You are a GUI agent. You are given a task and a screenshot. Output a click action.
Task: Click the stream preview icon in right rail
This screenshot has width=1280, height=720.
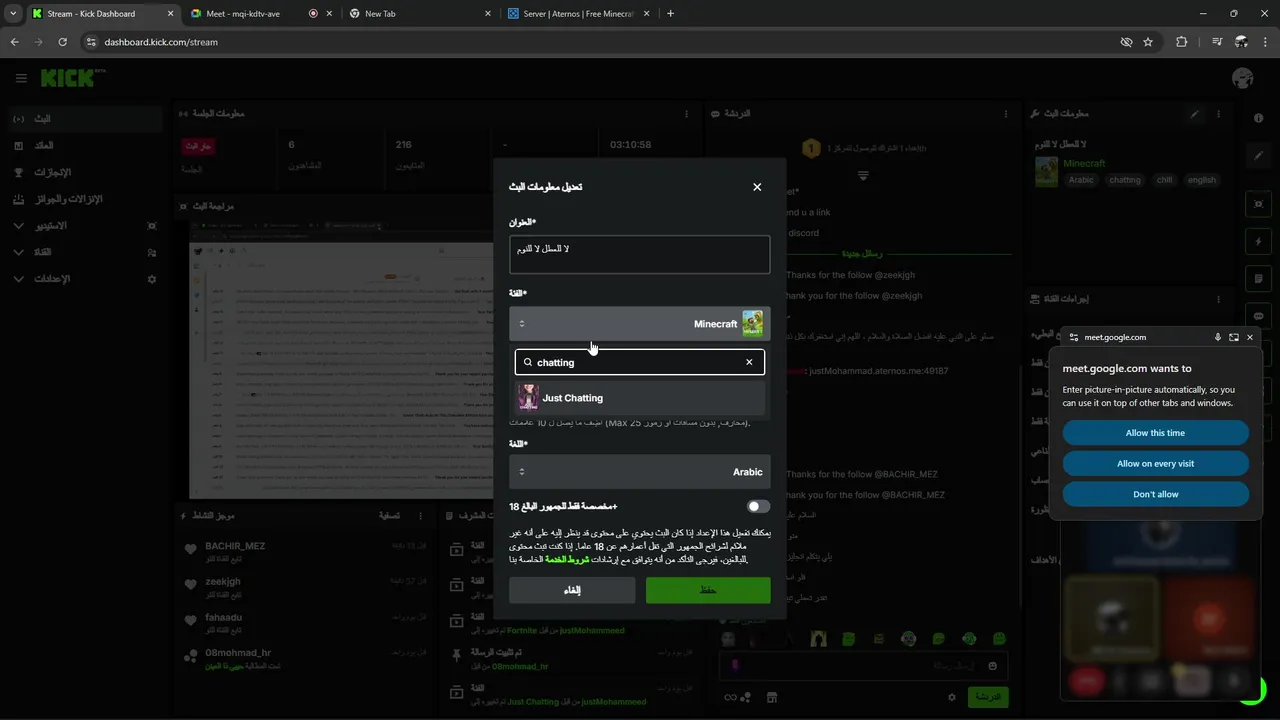point(1259,204)
